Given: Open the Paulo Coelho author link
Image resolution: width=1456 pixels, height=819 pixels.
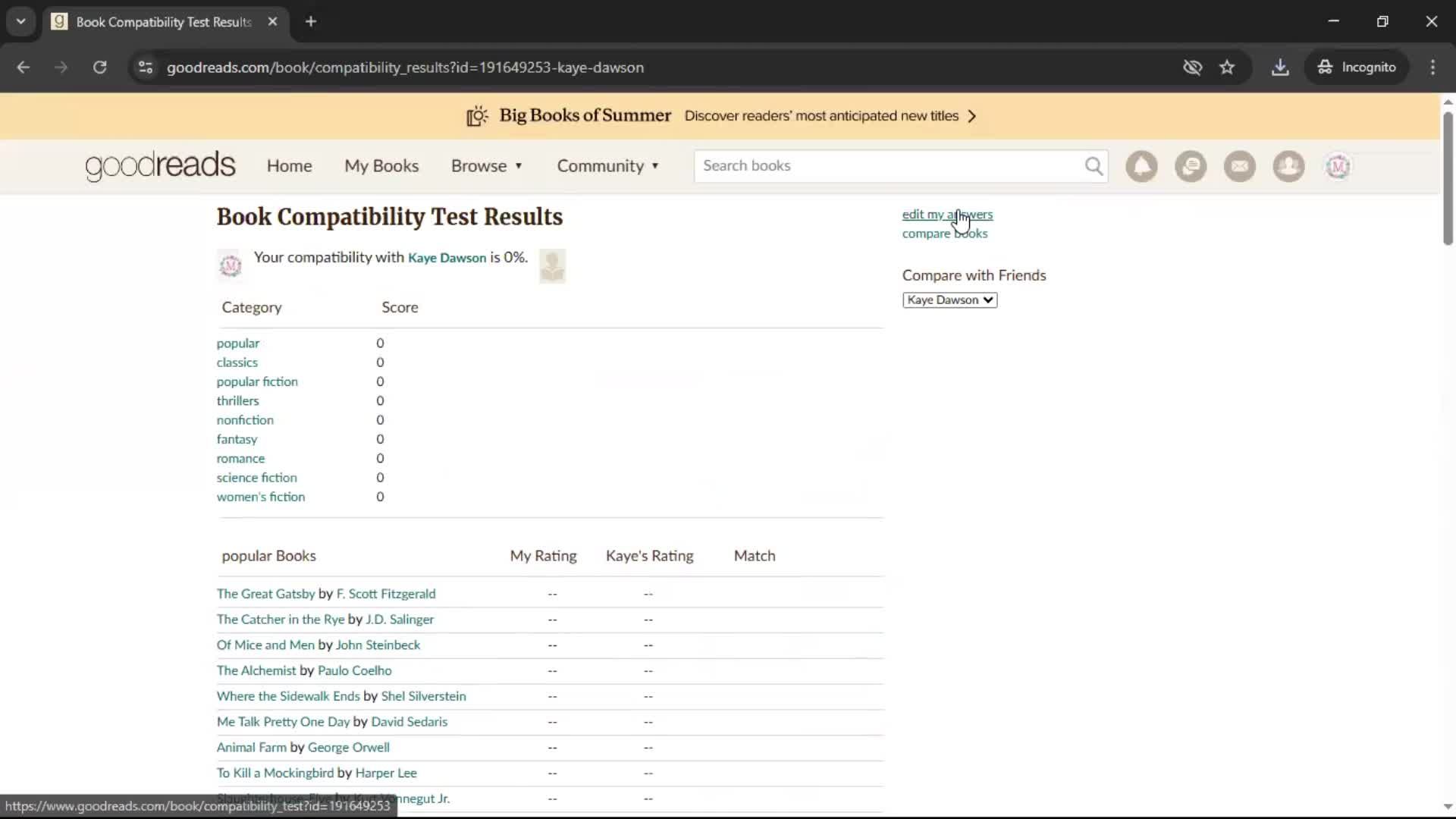Looking at the screenshot, I should [355, 671].
